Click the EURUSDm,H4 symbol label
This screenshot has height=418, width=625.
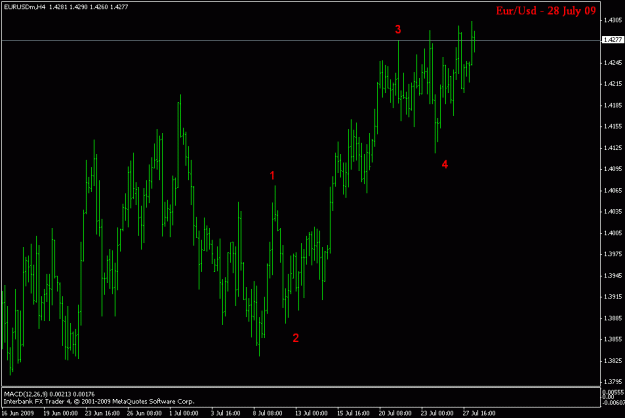(24, 7)
